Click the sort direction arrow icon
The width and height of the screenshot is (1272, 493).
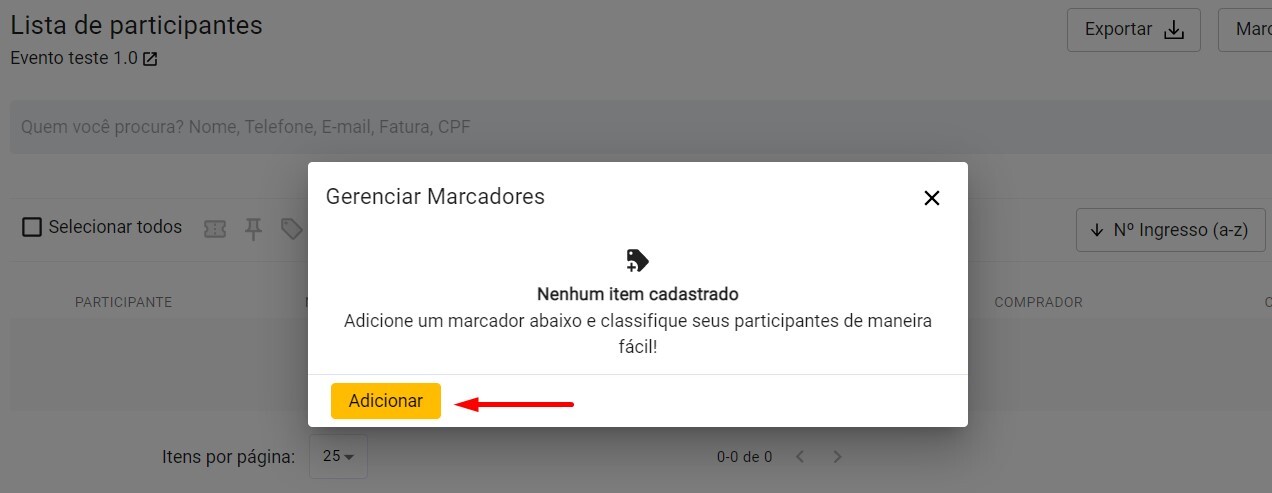pos(1096,230)
